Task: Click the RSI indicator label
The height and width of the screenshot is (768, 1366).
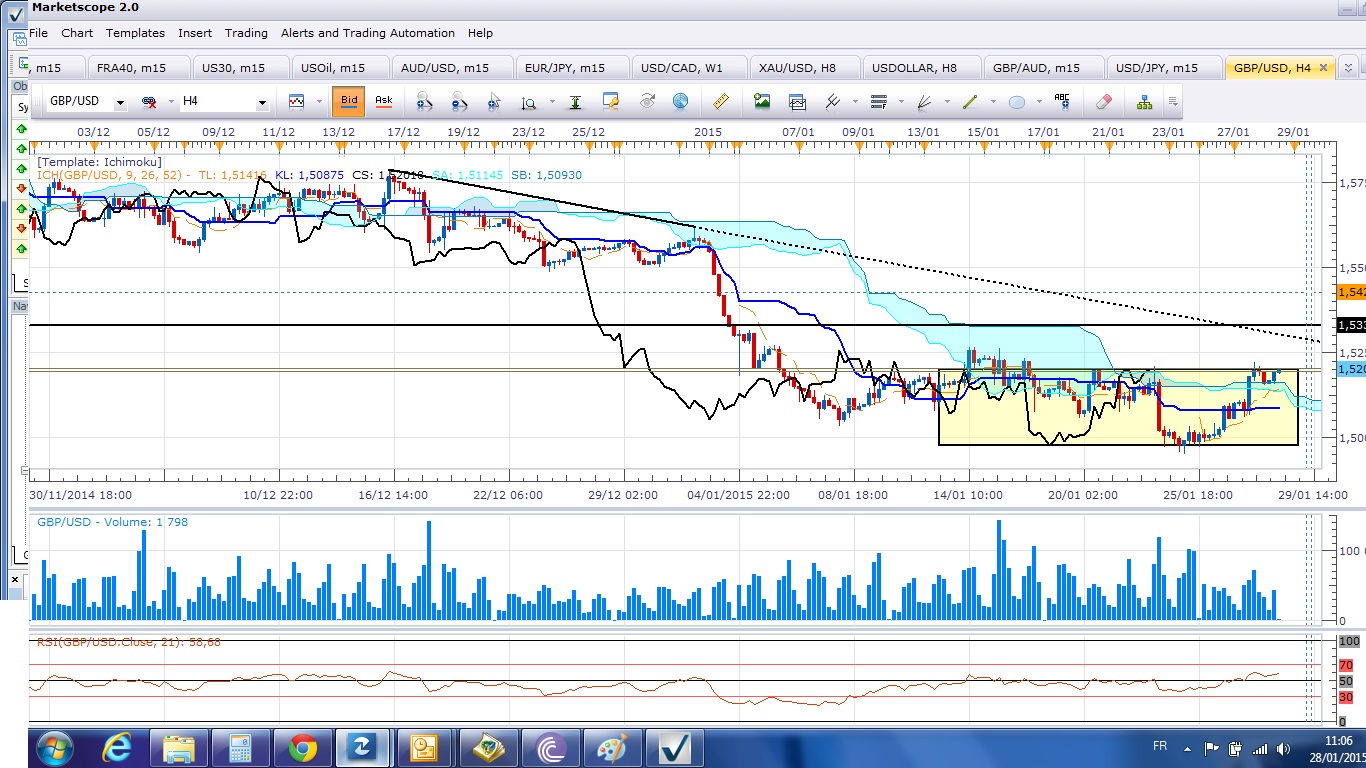Action: (129, 642)
